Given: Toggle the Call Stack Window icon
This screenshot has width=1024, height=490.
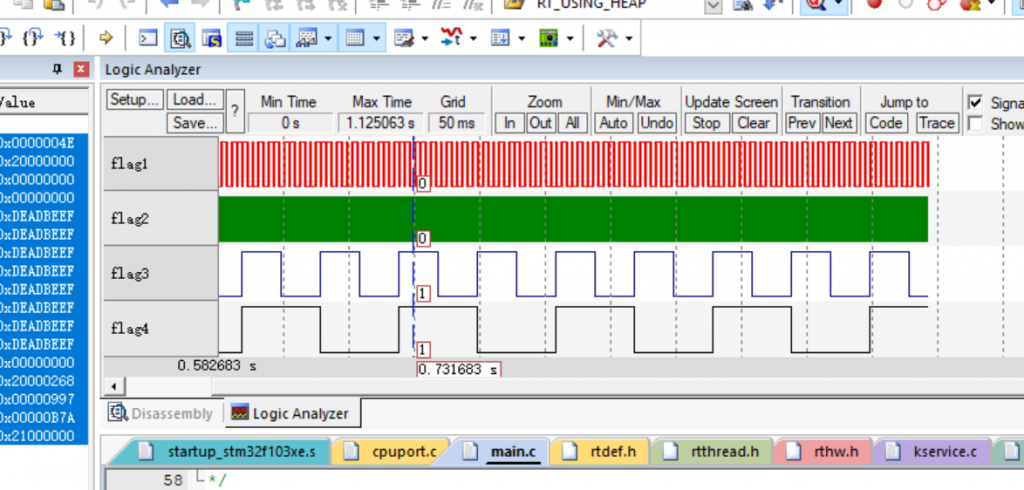Looking at the screenshot, I should [275, 39].
